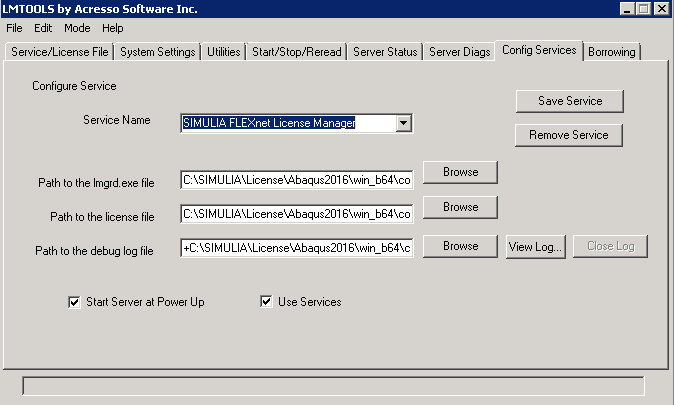Switch to the Borrowing tab
Viewport: 674px width, 405px height.
(612, 52)
